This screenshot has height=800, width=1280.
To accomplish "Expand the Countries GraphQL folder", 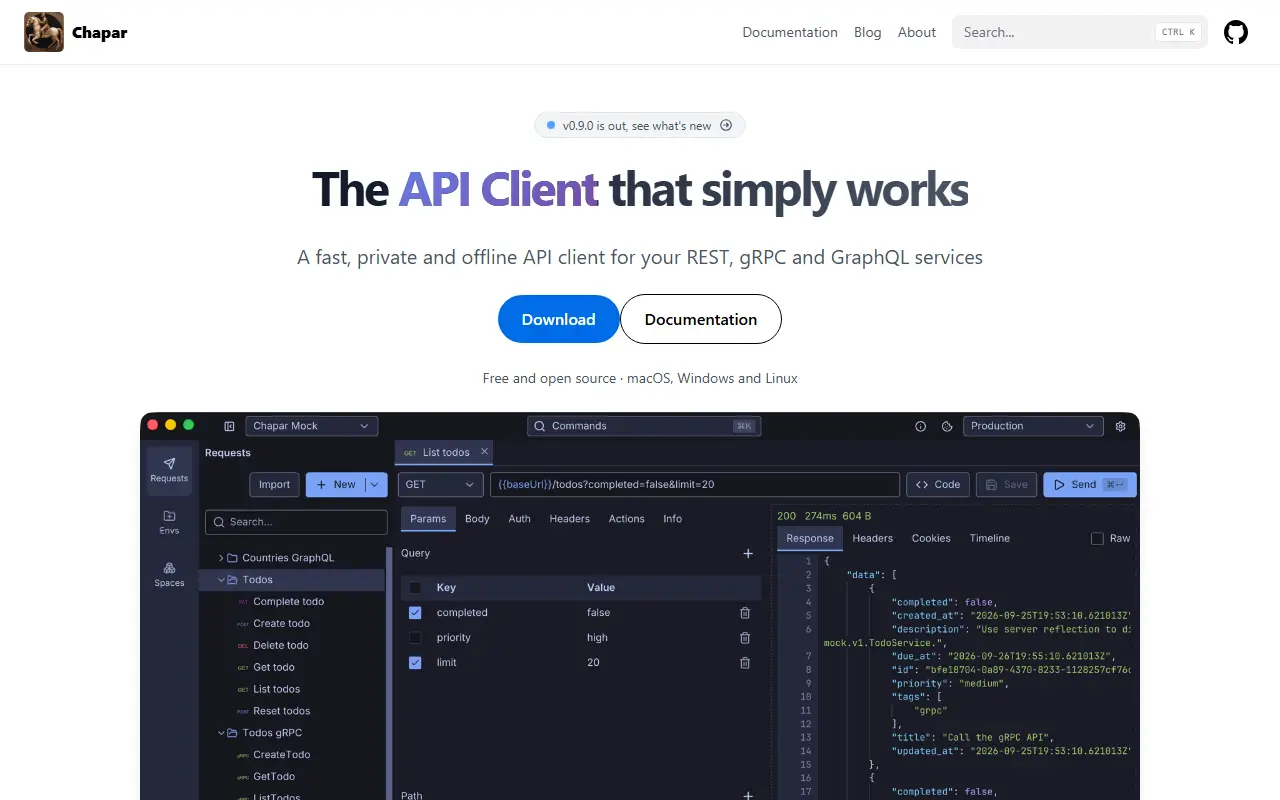I will [221, 558].
